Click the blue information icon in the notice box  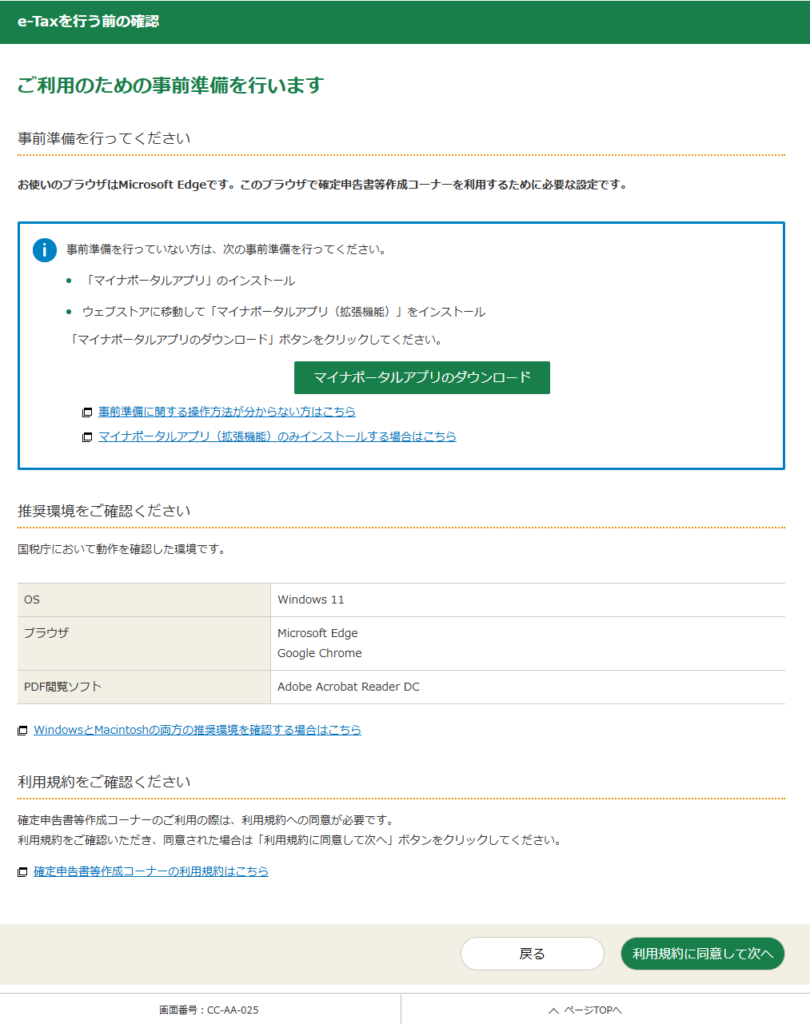click(44, 250)
